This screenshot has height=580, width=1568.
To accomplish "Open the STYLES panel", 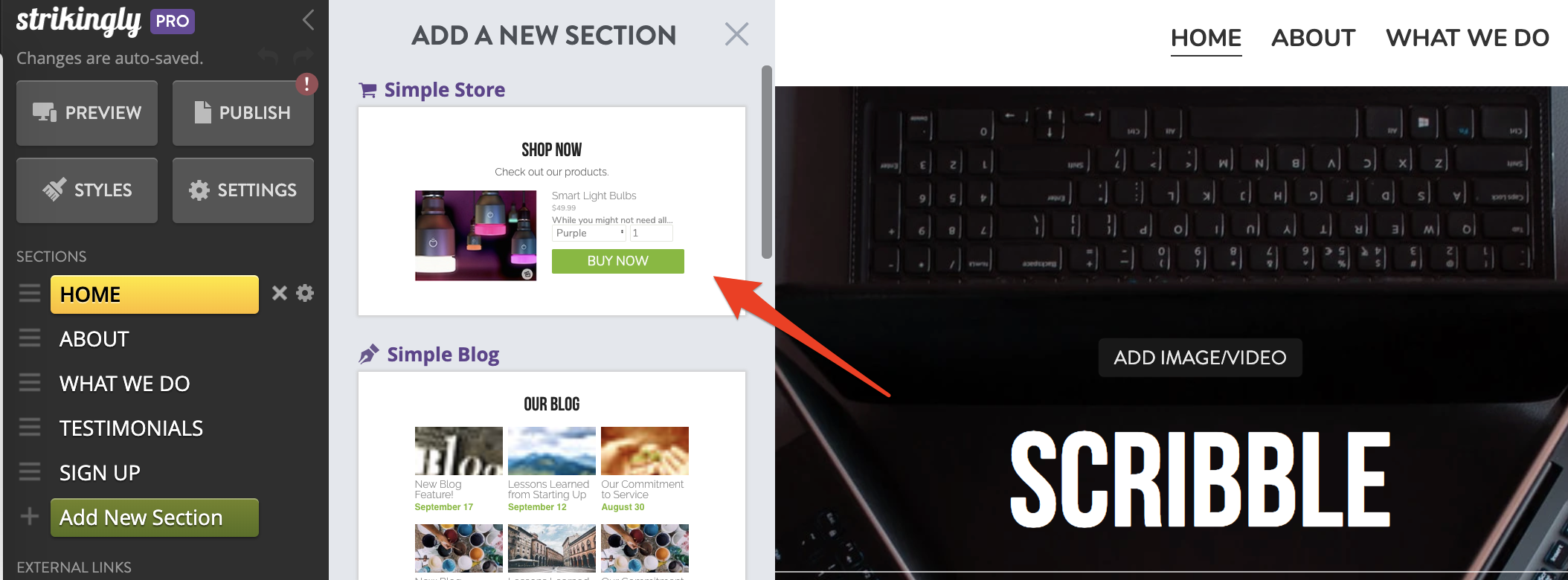I will 87,190.
